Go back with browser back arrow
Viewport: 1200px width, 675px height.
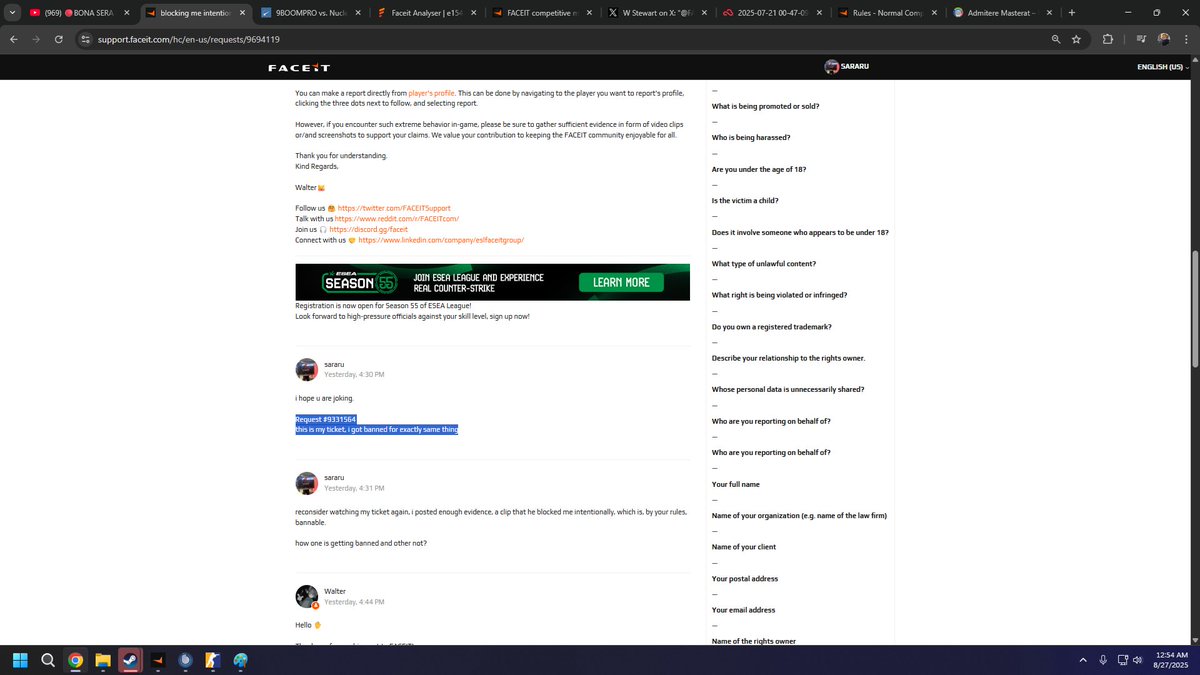click(x=14, y=39)
